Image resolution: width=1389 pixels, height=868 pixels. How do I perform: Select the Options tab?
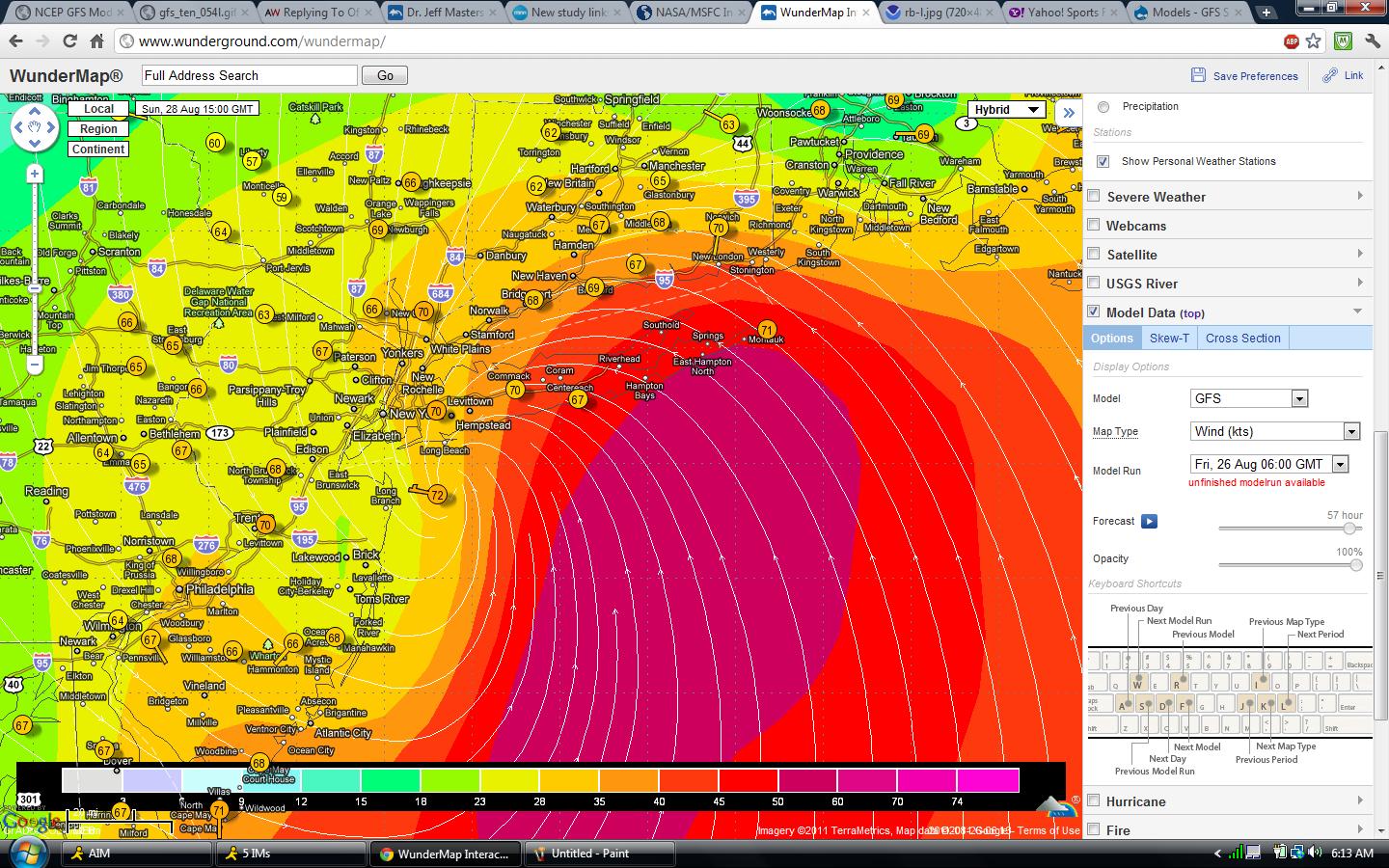(1111, 338)
